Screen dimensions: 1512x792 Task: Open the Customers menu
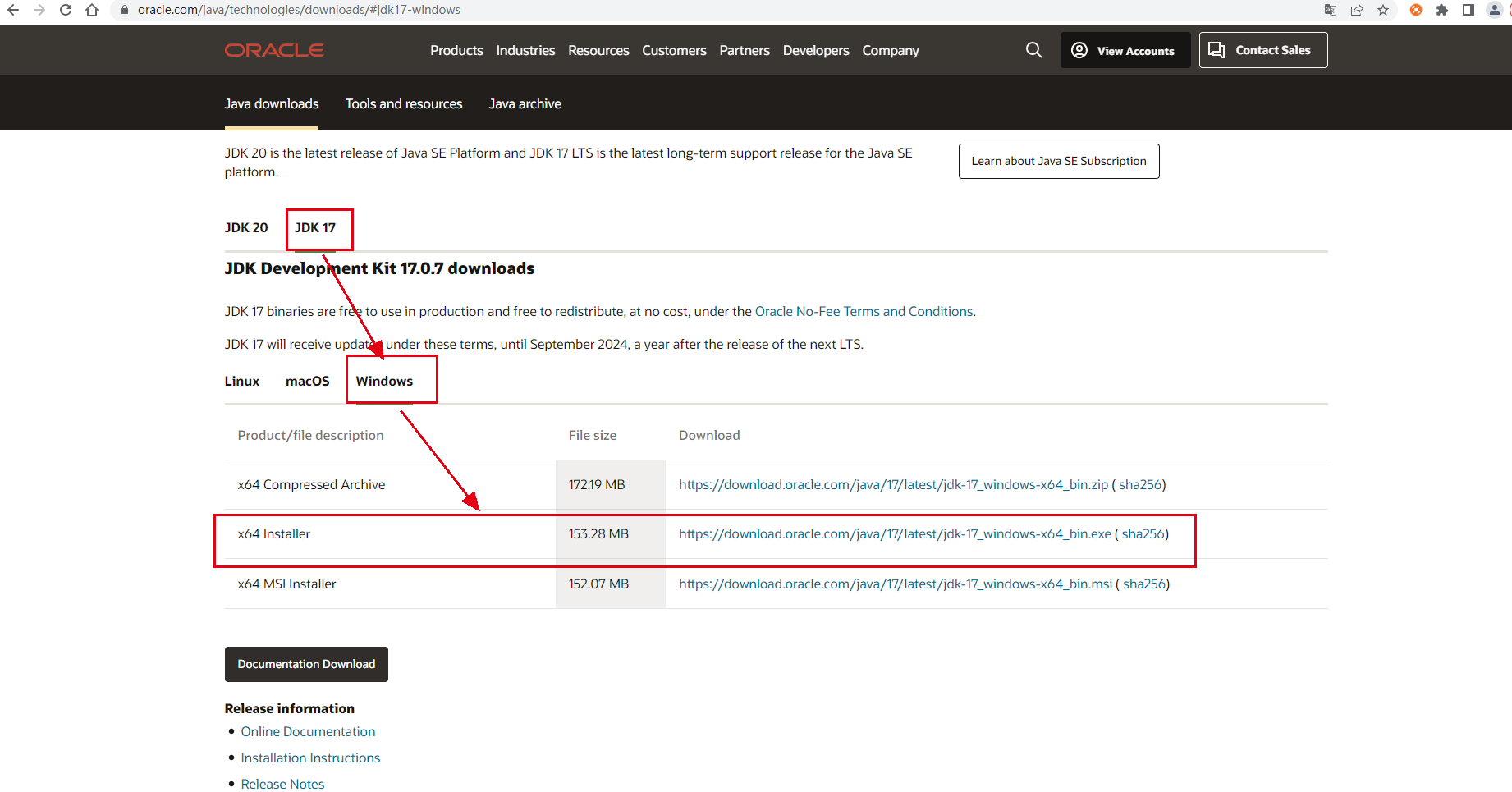674,50
